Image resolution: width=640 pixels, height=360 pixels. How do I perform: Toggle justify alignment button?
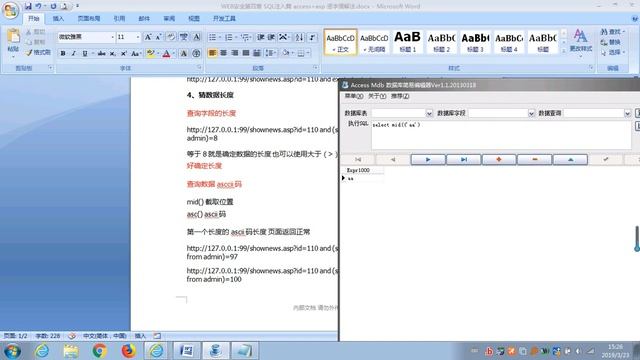245,53
